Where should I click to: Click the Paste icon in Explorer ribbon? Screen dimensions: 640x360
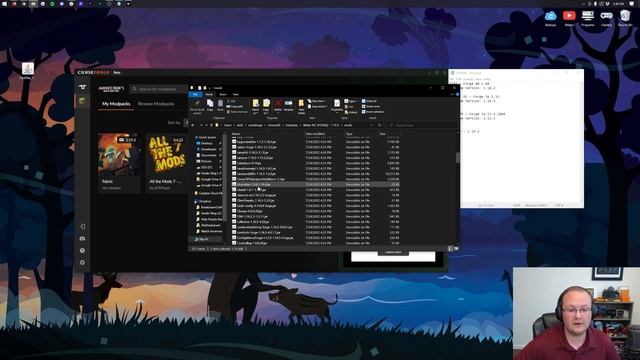[220, 104]
